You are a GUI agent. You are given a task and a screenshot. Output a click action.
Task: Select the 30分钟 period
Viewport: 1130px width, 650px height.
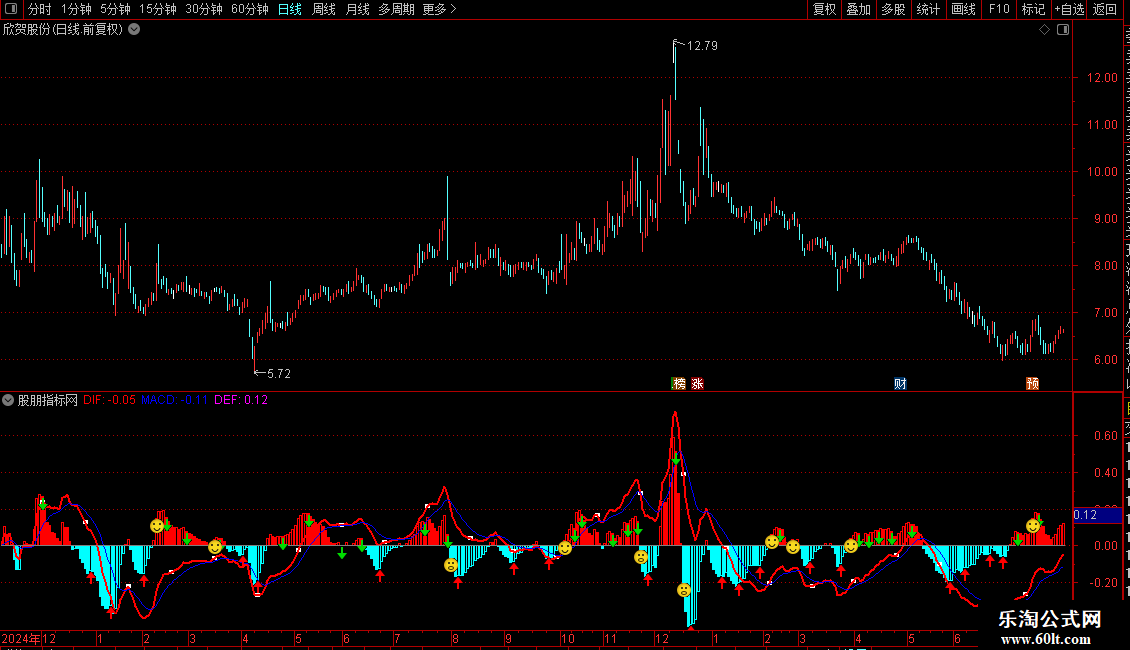(204, 9)
